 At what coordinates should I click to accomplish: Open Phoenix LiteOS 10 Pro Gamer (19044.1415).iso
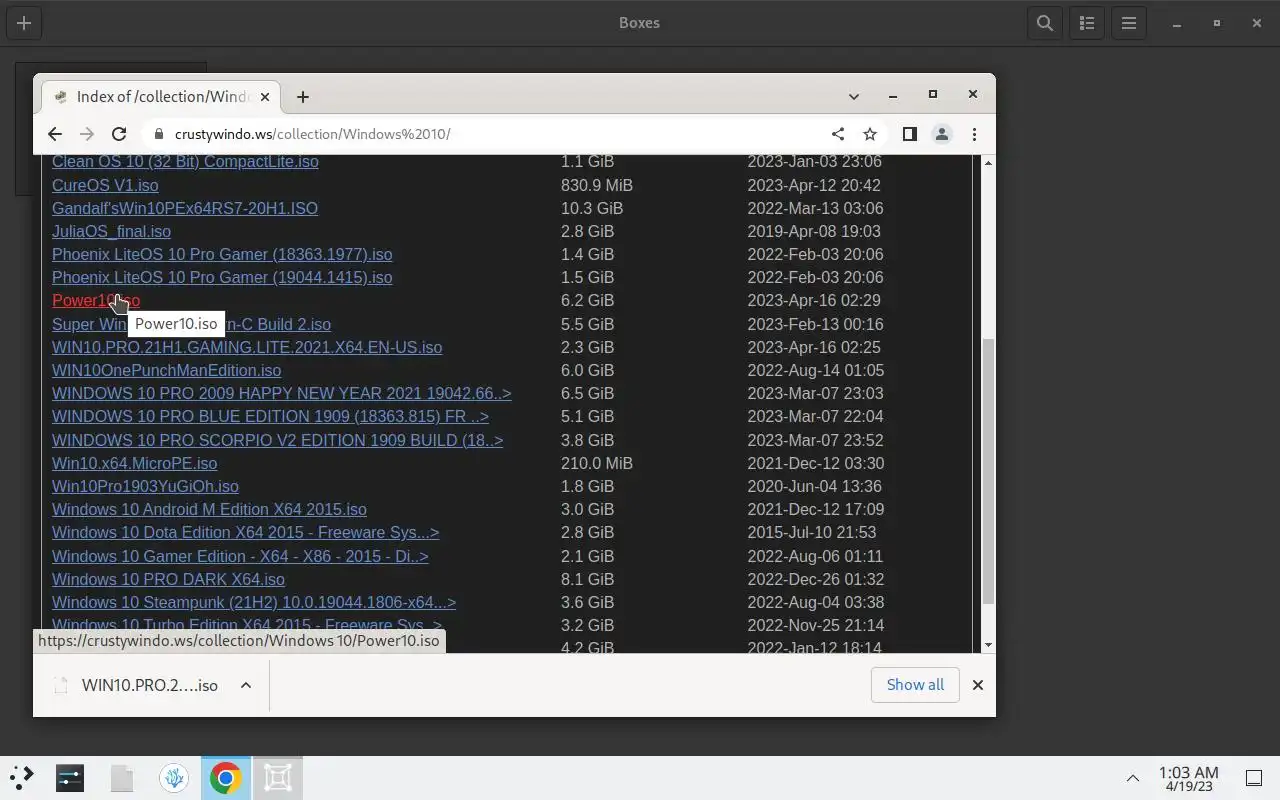point(222,277)
